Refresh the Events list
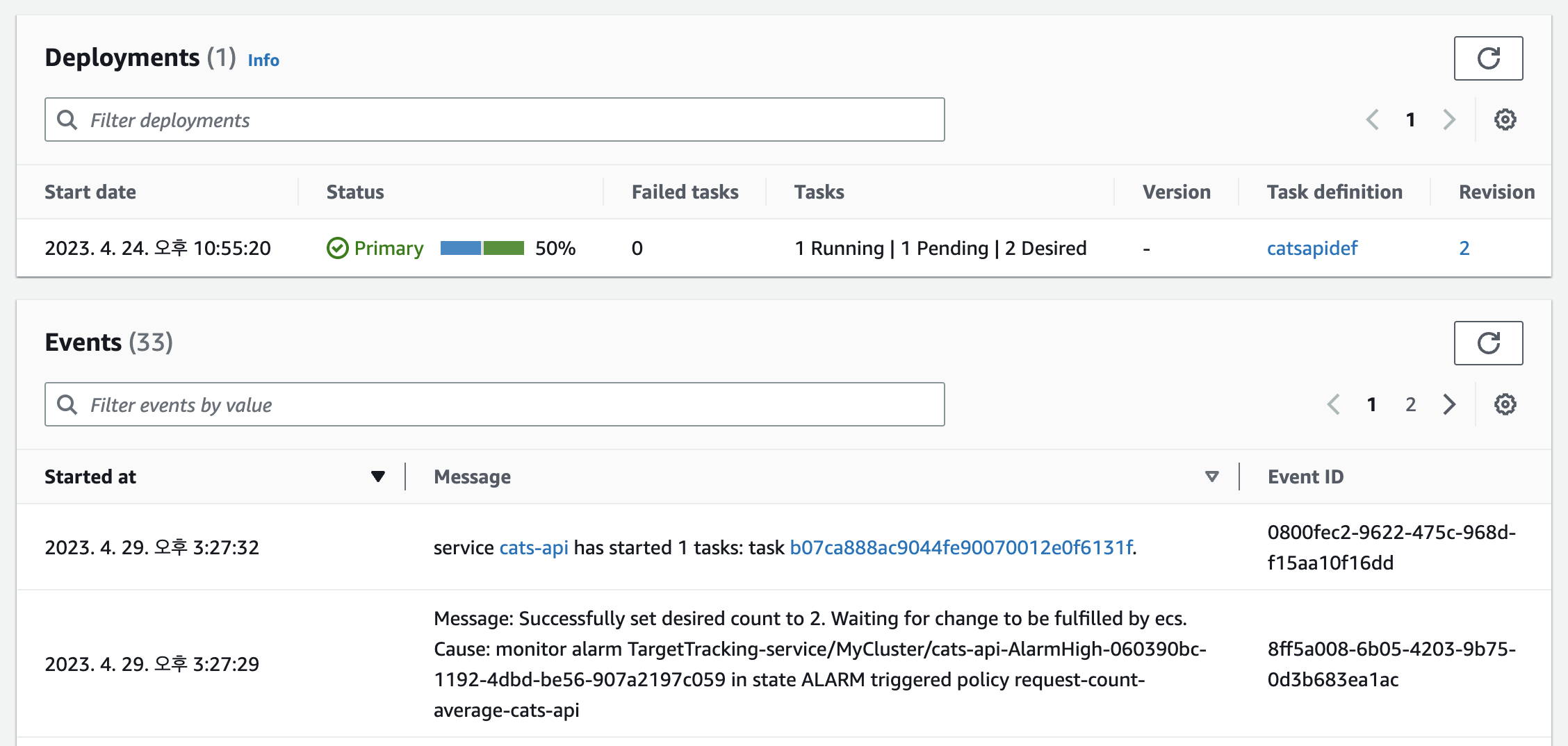Screen dimensions: 1568x746 coord(1488,343)
